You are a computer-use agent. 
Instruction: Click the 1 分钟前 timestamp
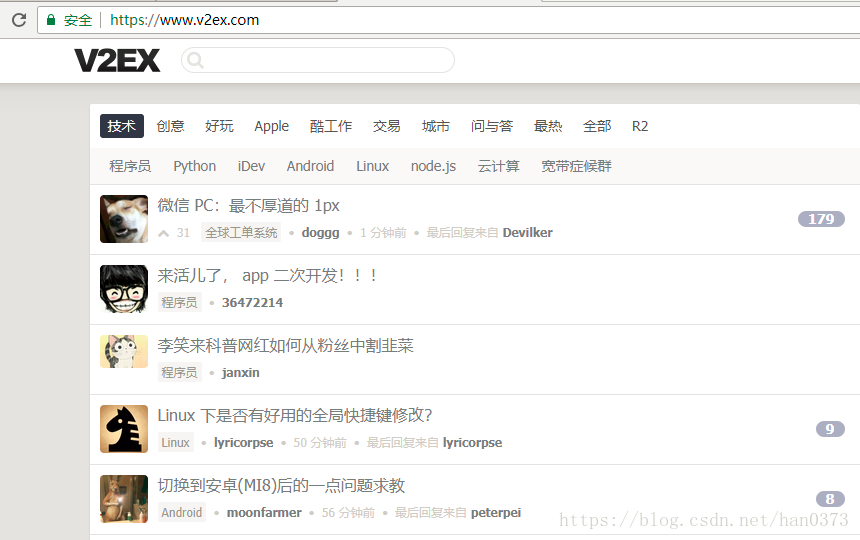(x=383, y=233)
